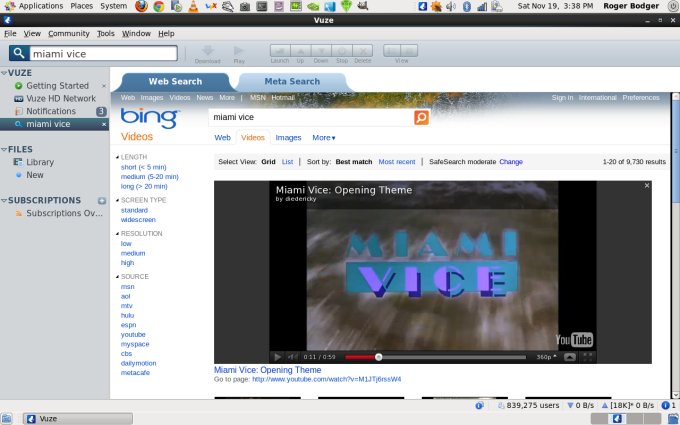
Task: Click the video progress slider knob
Action: (x=379, y=357)
